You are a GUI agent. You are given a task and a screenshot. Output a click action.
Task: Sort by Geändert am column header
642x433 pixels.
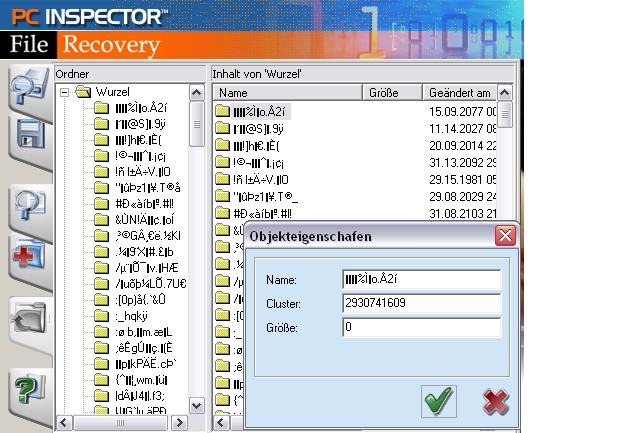459,93
